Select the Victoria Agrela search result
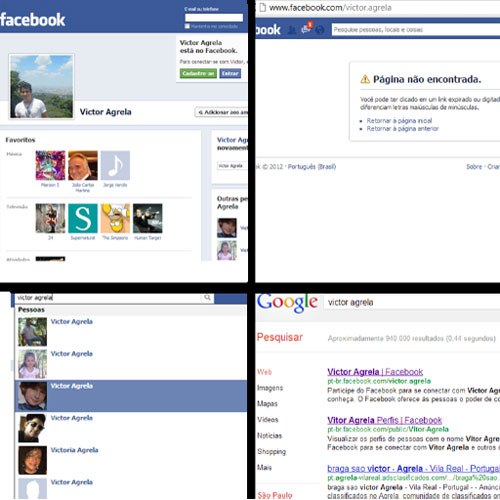The width and height of the screenshot is (500, 500). coord(131,460)
